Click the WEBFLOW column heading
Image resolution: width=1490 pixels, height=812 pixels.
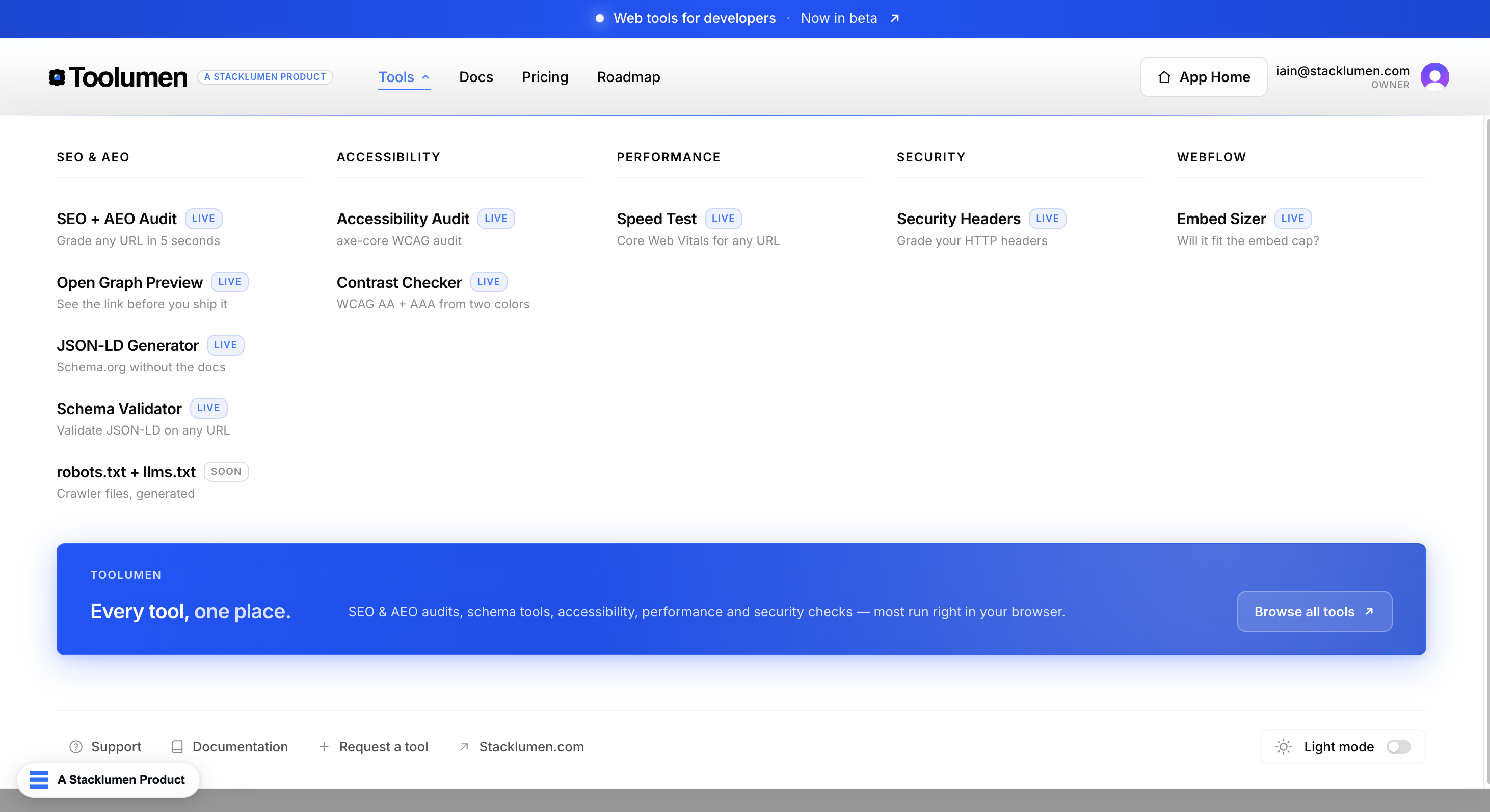(x=1212, y=157)
